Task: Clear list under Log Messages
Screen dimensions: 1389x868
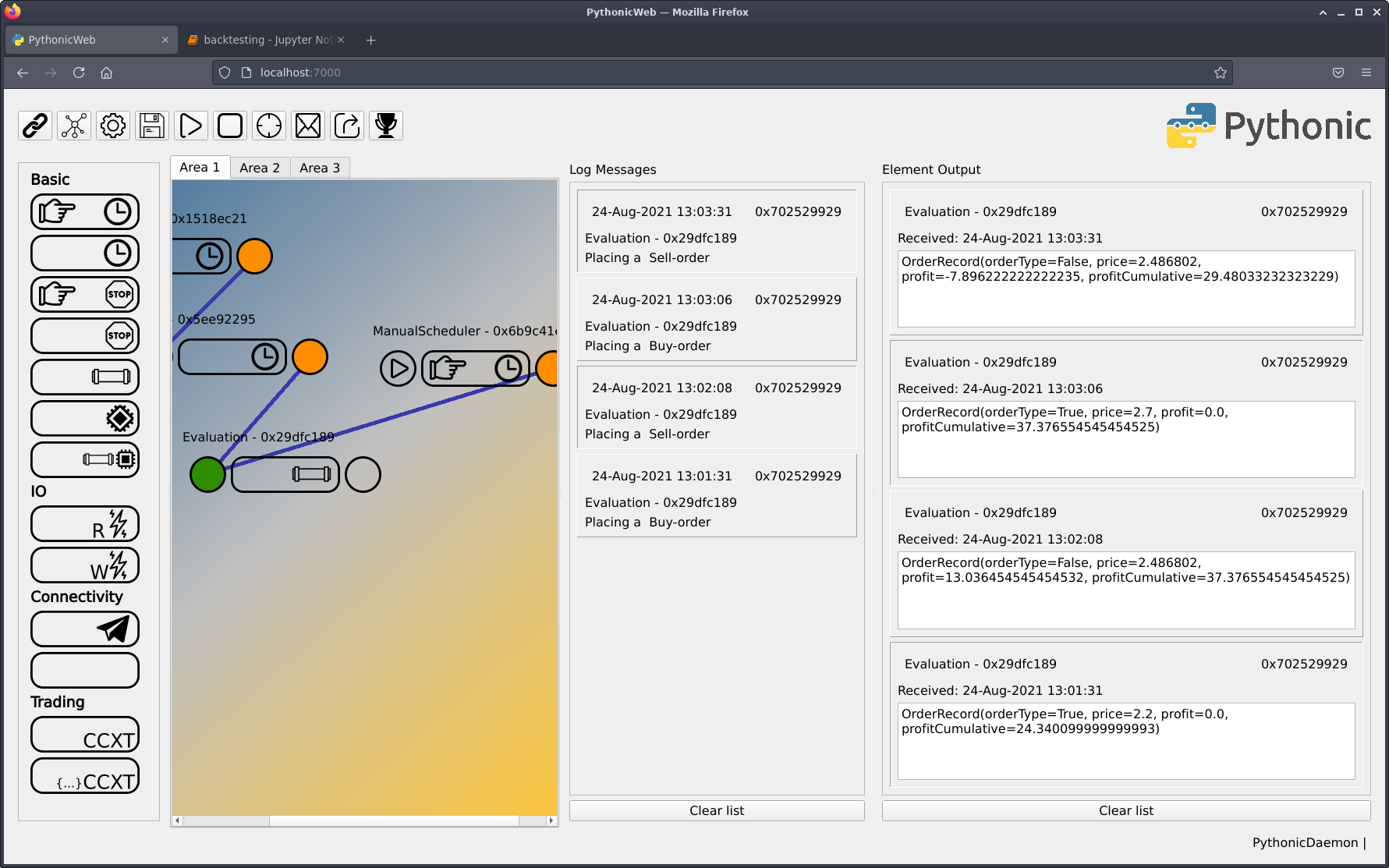Action: coord(716,810)
